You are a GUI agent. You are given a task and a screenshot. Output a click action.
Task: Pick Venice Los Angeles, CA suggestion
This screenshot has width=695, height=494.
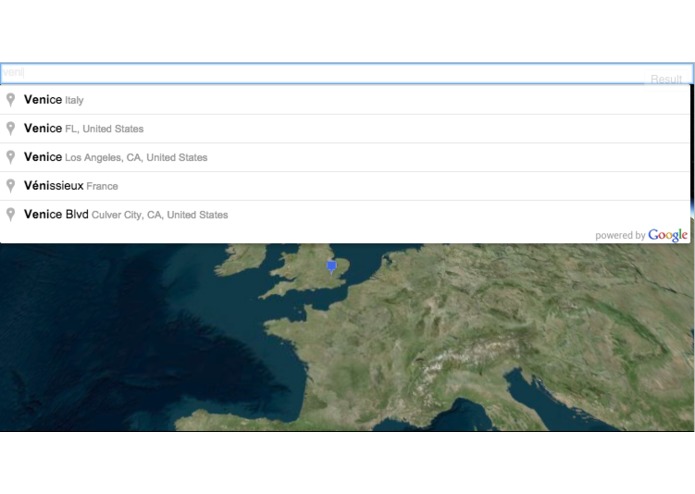tap(345, 157)
